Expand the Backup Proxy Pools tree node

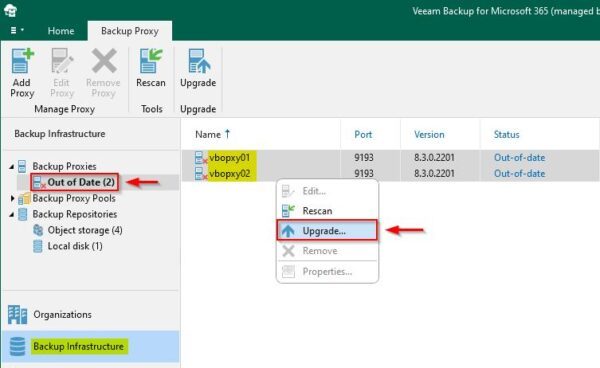coord(12,198)
